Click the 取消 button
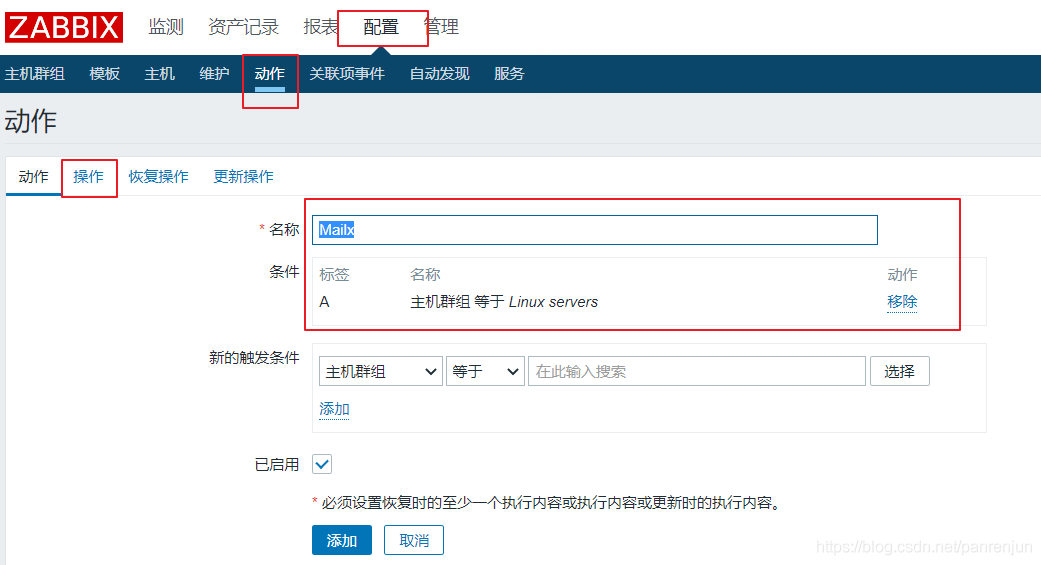Image resolution: width=1041 pixels, height=565 pixels. tap(414, 540)
